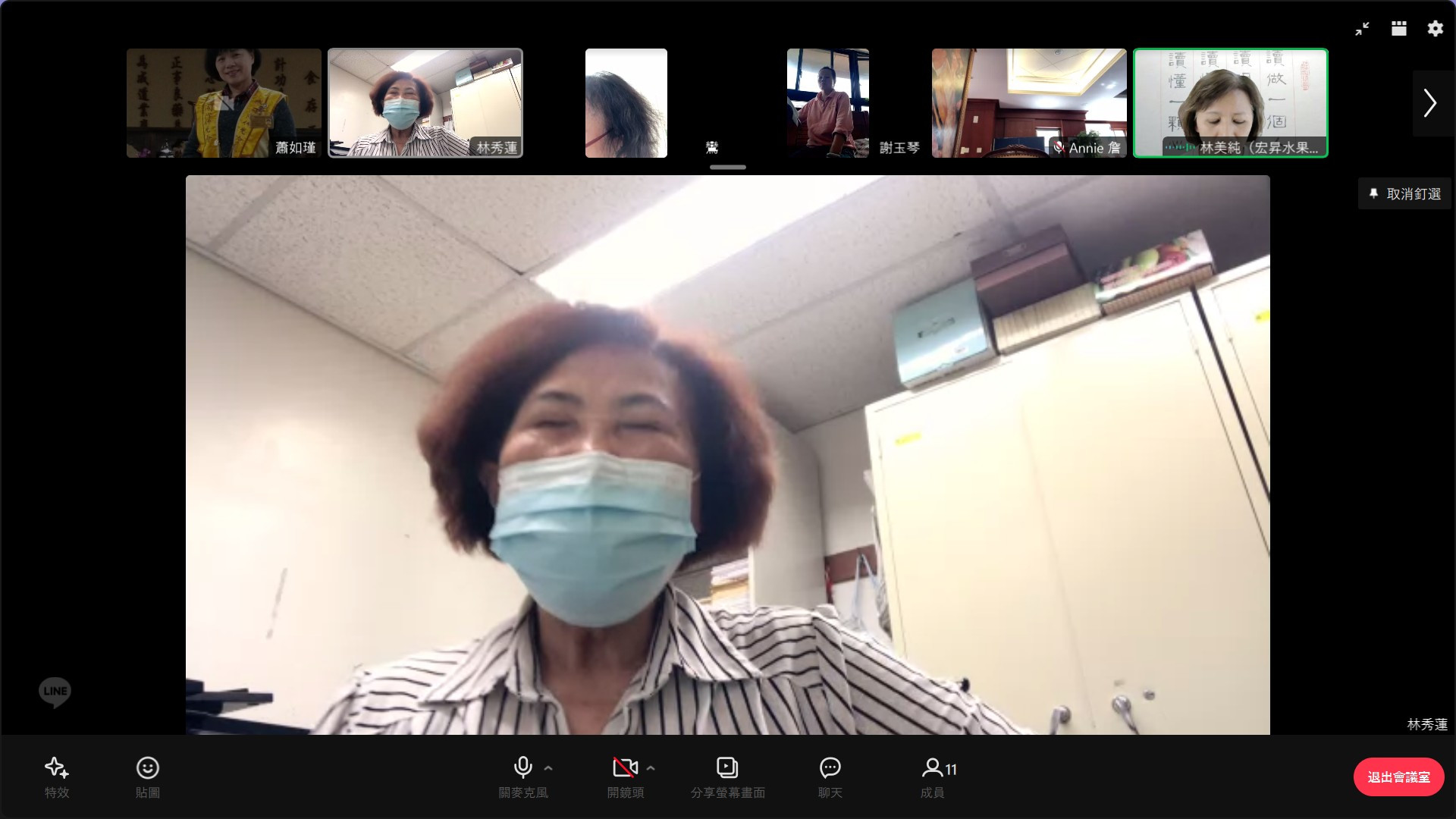
Task: Select Annie 詹 participant thumbnail
Action: point(1028,103)
